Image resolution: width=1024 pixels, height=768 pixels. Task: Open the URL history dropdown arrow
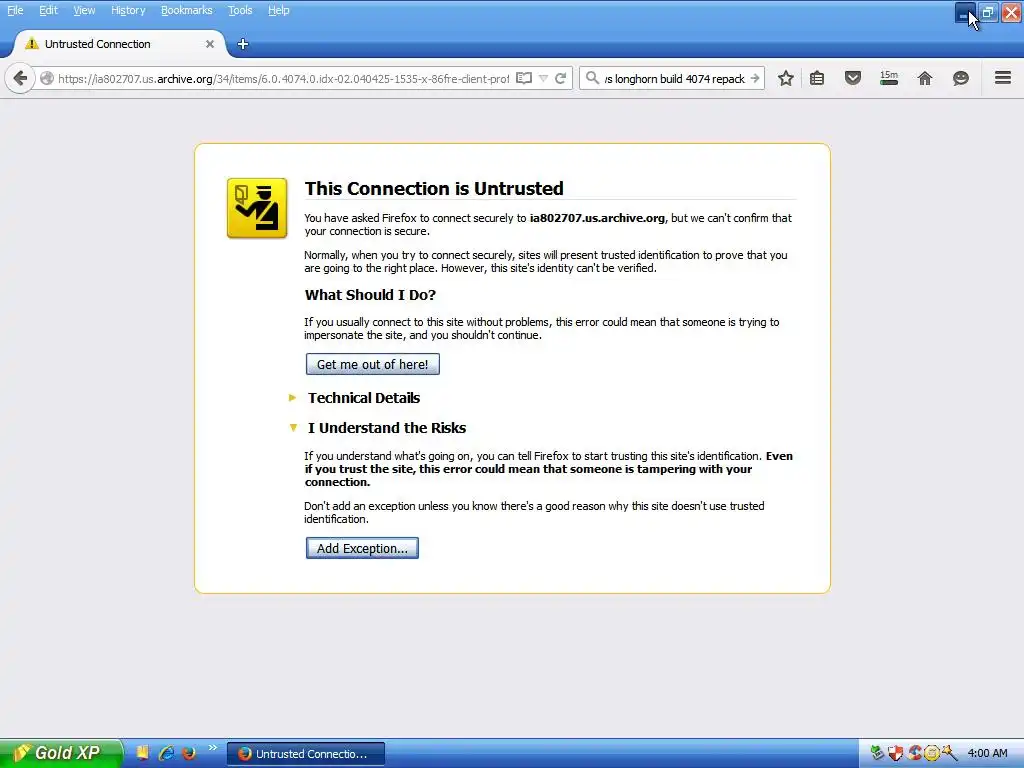click(x=543, y=78)
